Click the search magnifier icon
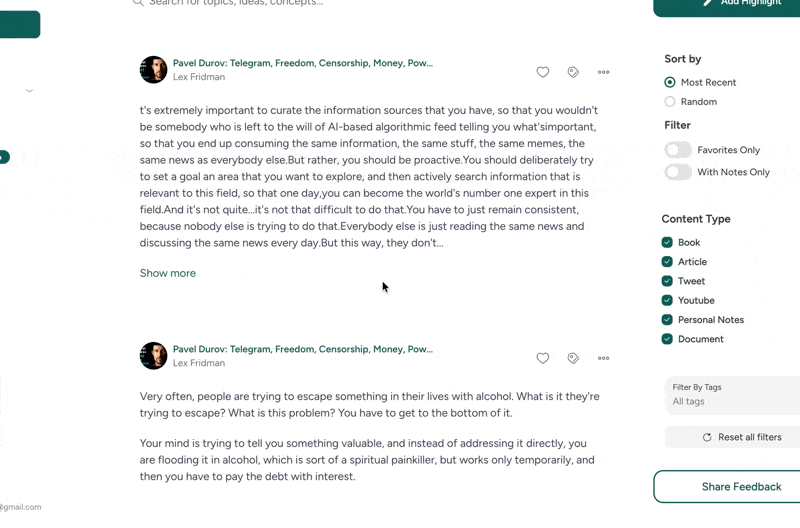Image resolution: width=800 pixels, height=528 pixels. (x=138, y=3)
